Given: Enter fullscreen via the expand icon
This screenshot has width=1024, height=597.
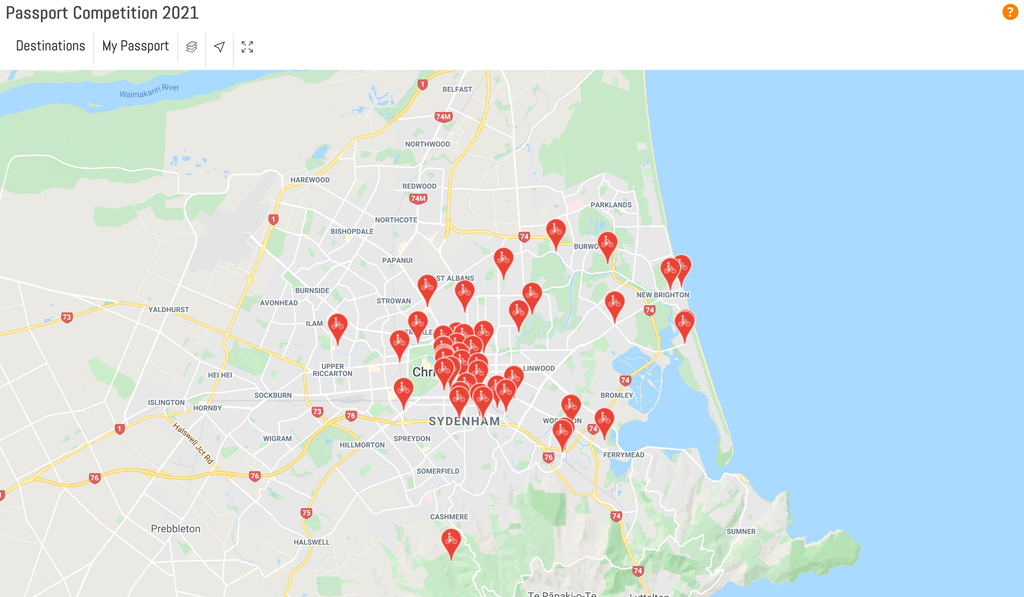Looking at the screenshot, I should click(247, 47).
